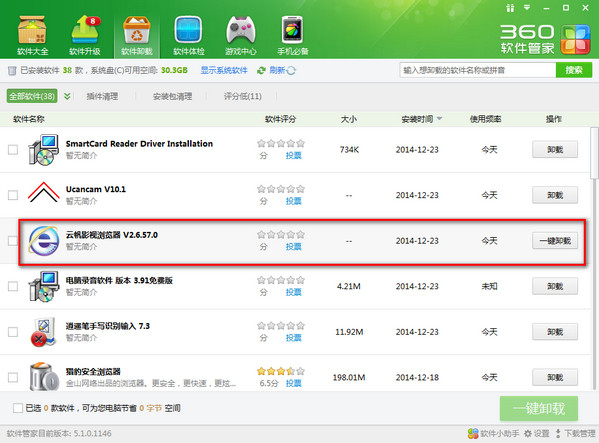The image size is (599, 443).
Task: Tick checkbox for 猎豹安全浏览器
Action: pos(13,377)
